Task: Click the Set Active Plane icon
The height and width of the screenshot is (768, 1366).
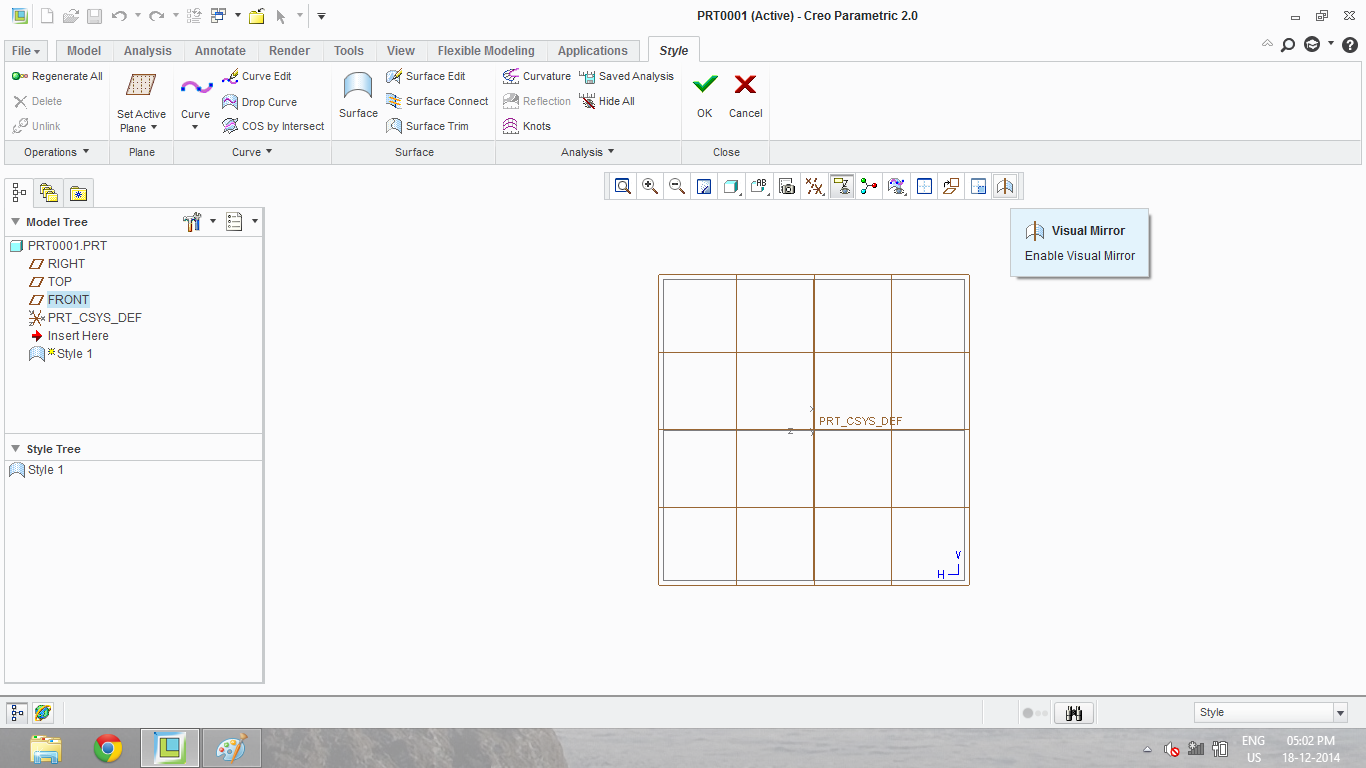Action: pyautogui.click(x=141, y=85)
